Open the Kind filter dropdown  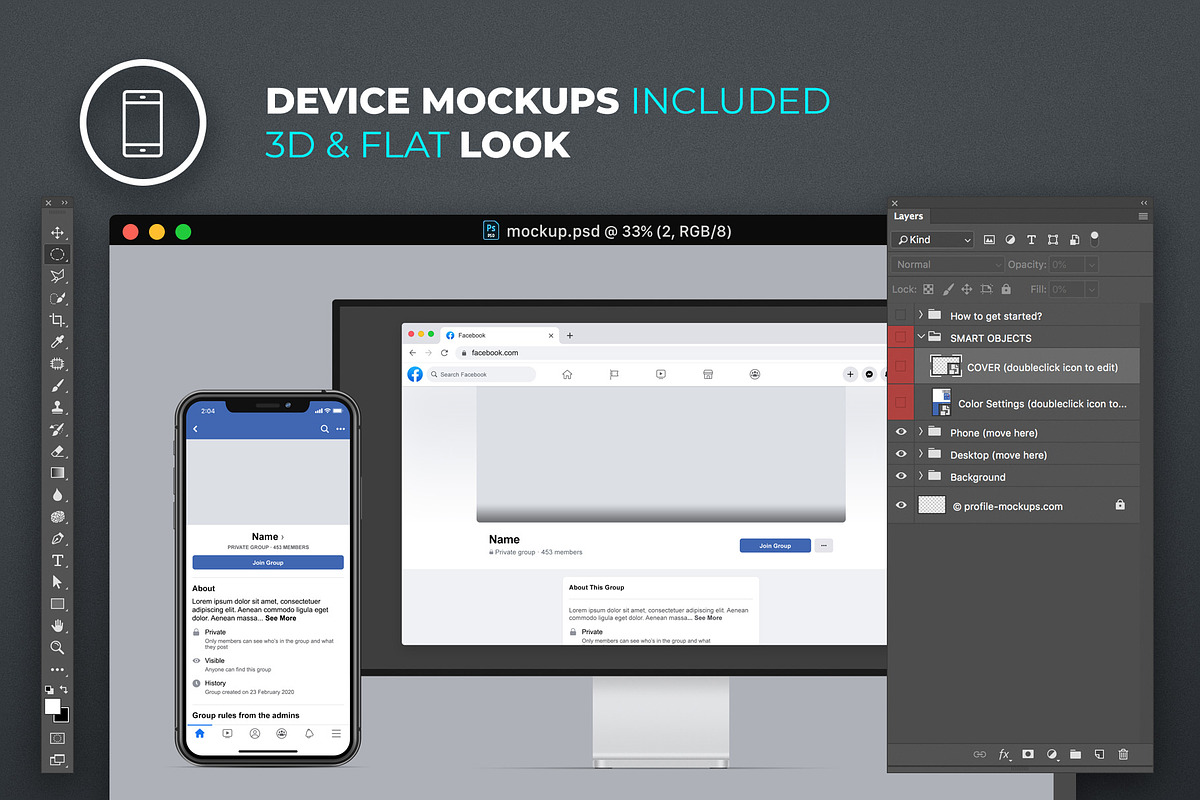pyautogui.click(x=932, y=240)
